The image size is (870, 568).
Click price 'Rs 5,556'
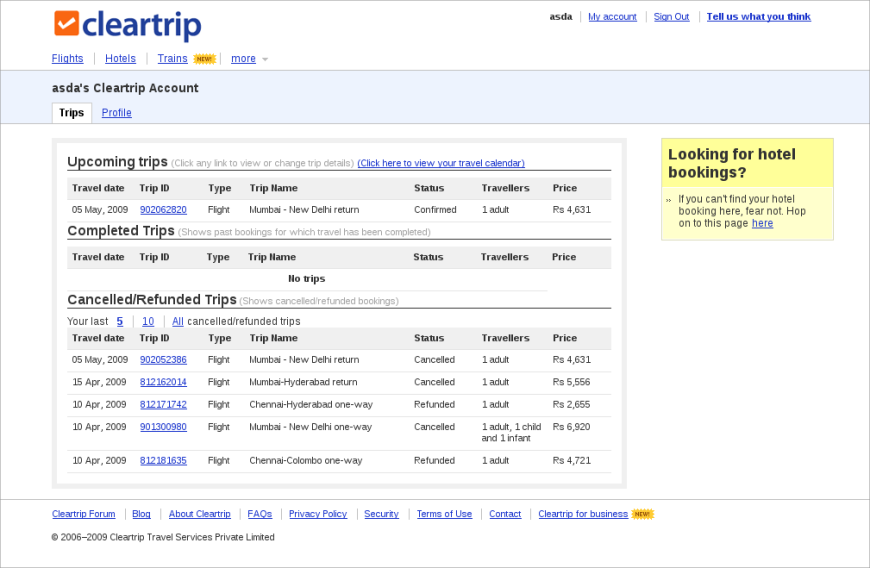point(571,382)
